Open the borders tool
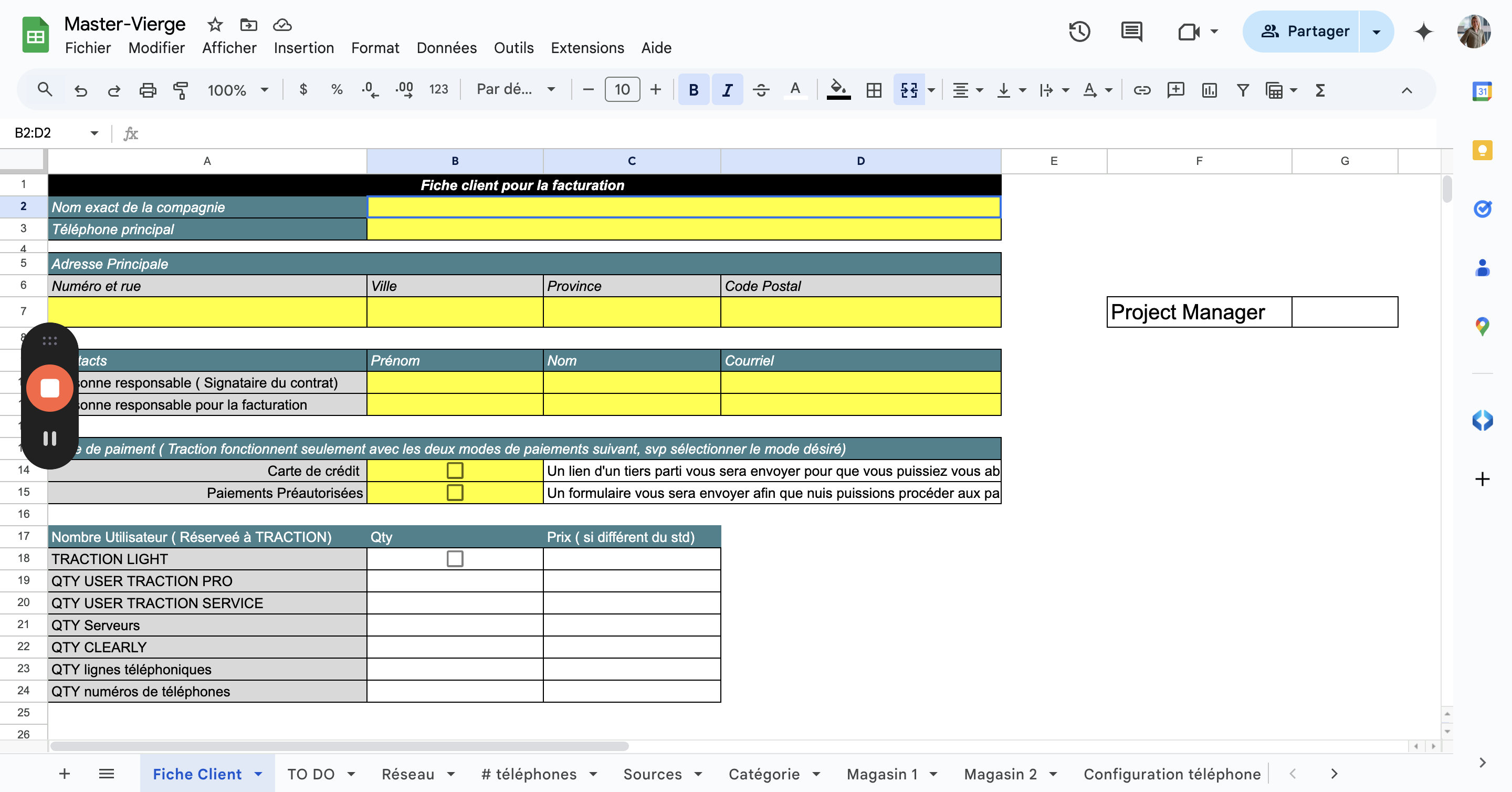 pos(874,90)
